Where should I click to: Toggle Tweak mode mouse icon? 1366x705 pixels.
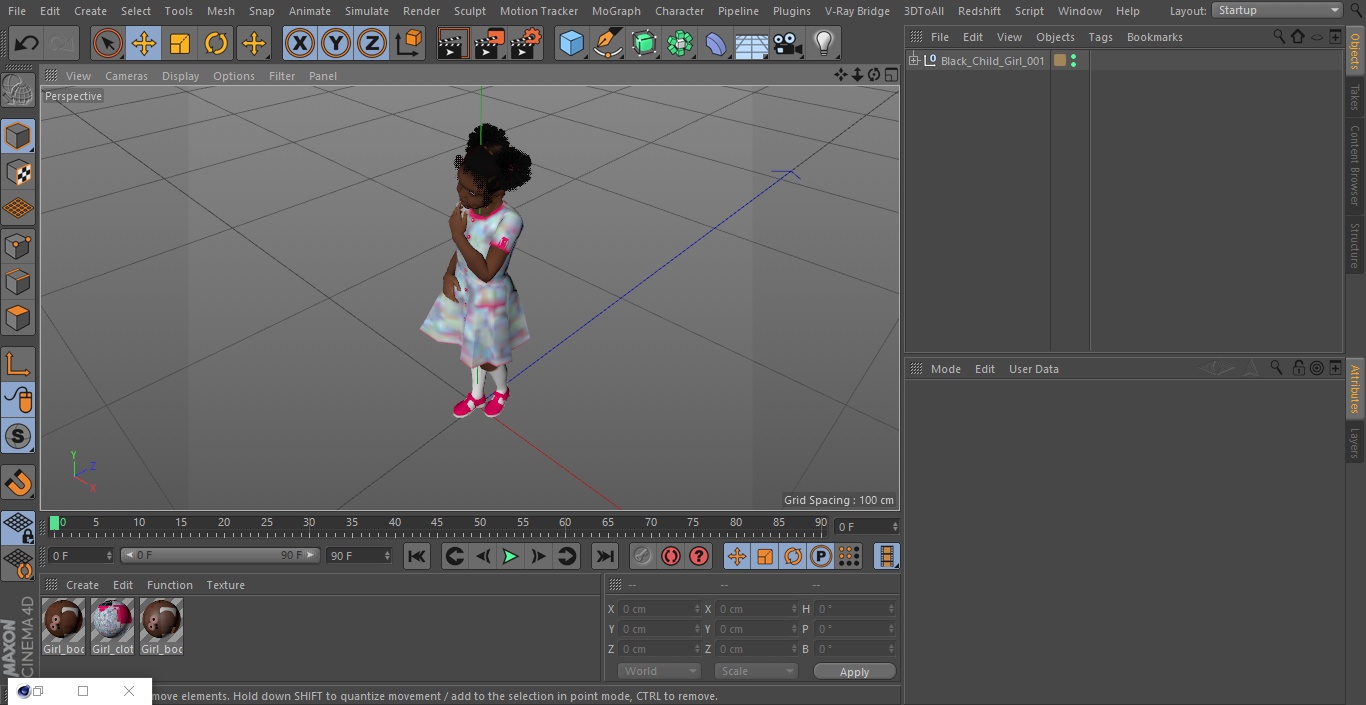18,400
